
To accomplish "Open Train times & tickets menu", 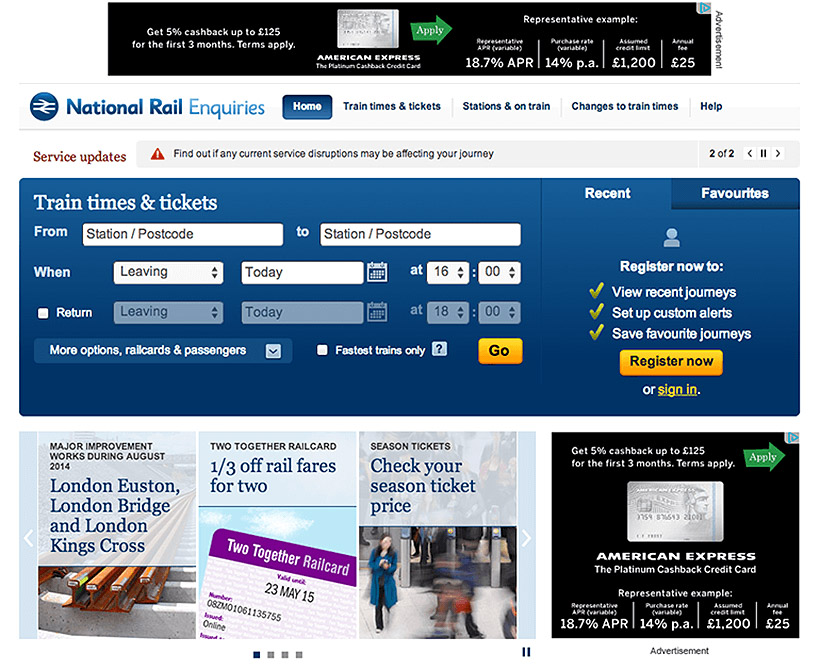I will pos(392,107).
